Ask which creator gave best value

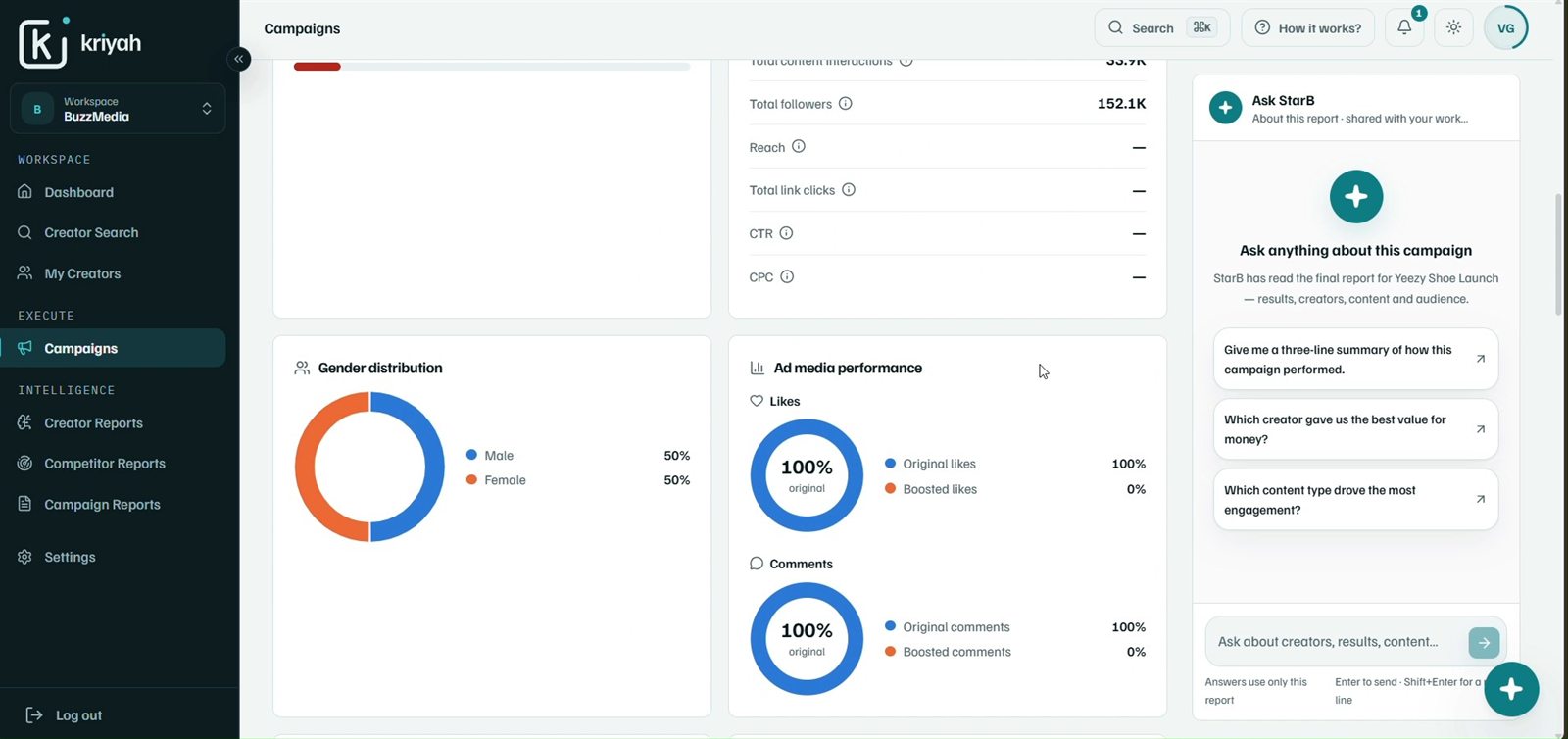1355,429
